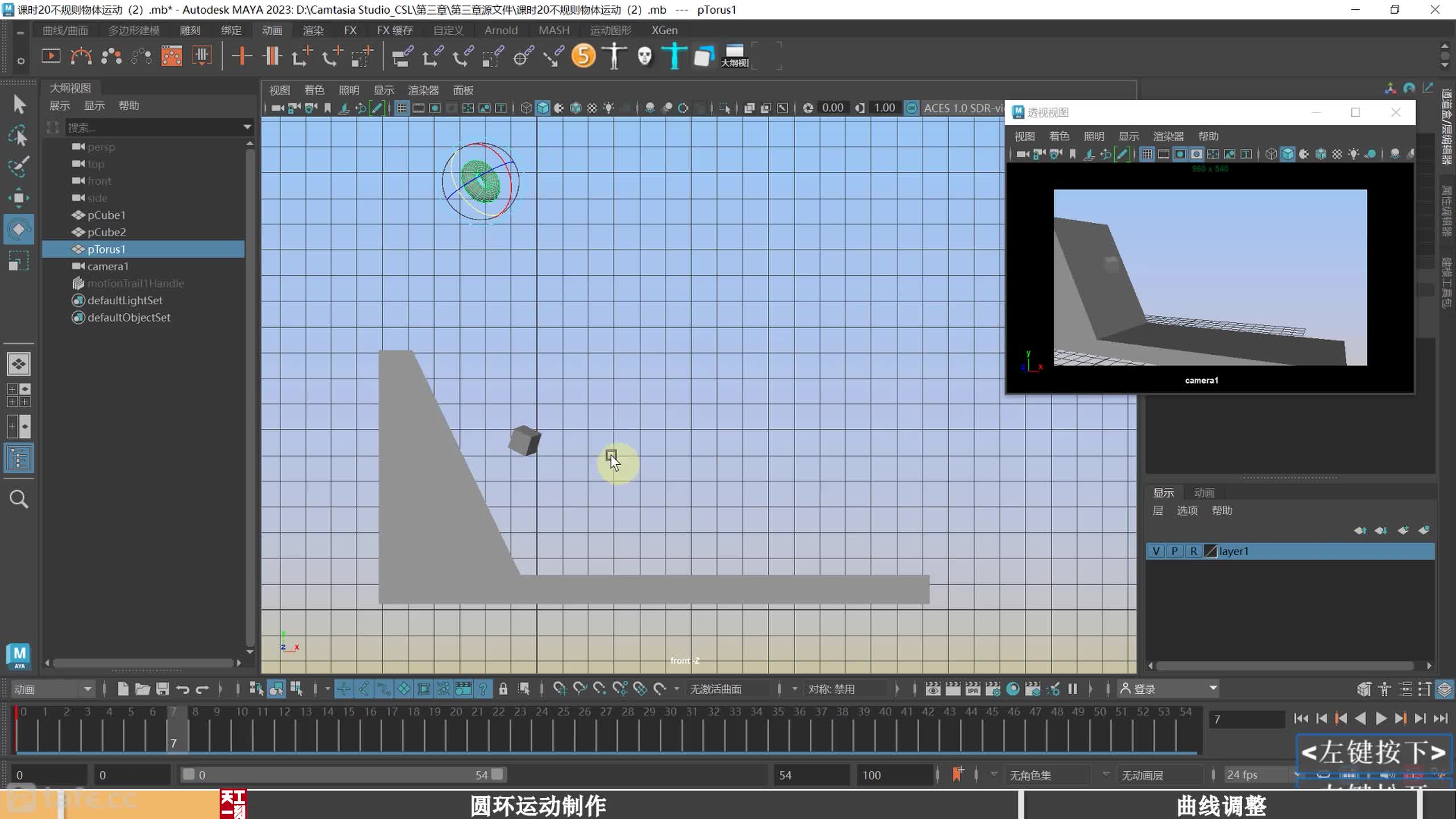Open the Shading menu in the main viewport

(314, 90)
